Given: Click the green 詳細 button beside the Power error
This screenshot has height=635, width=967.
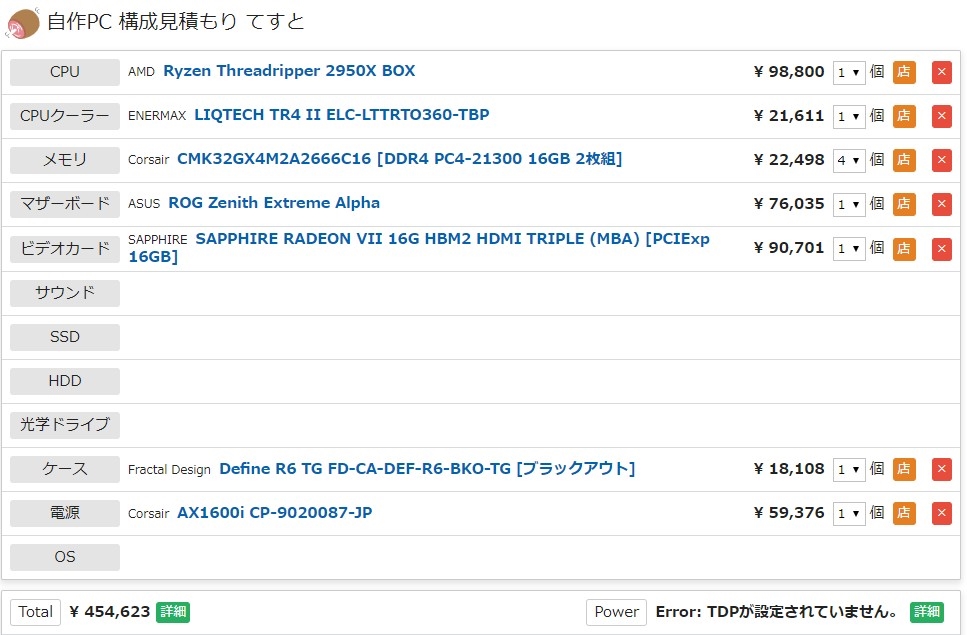Looking at the screenshot, I should [x=926, y=612].
